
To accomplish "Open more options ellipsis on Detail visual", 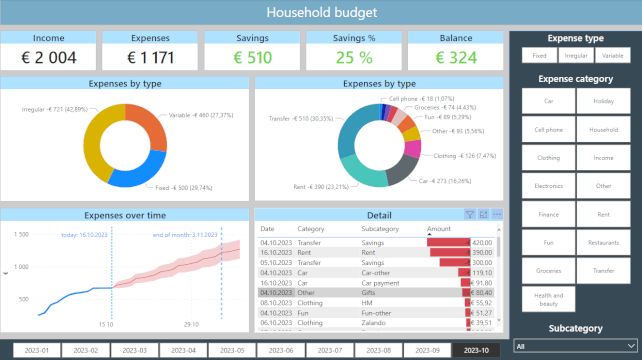I will point(497,215).
